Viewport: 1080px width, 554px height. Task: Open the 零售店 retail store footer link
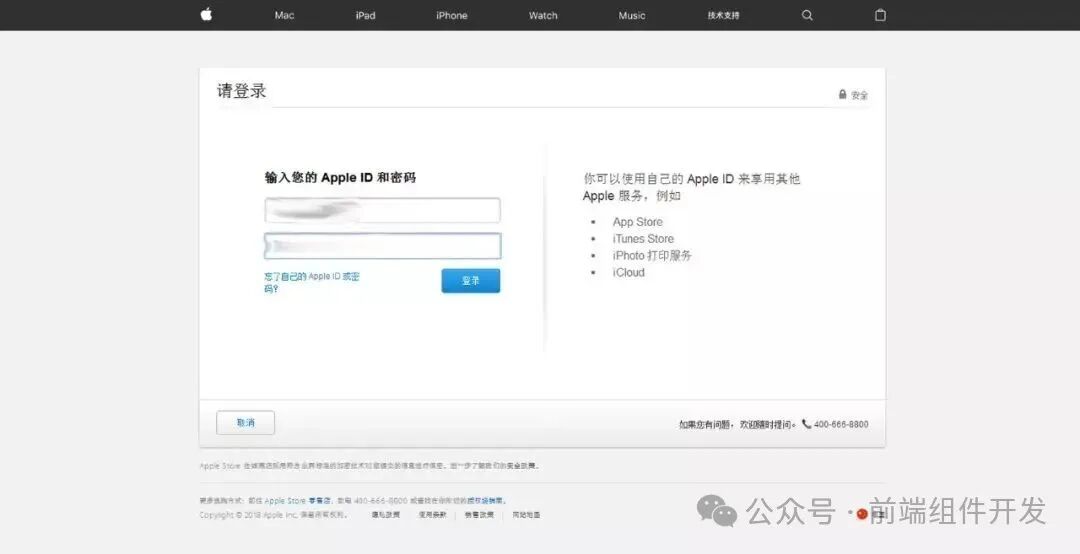click(x=318, y=501)
